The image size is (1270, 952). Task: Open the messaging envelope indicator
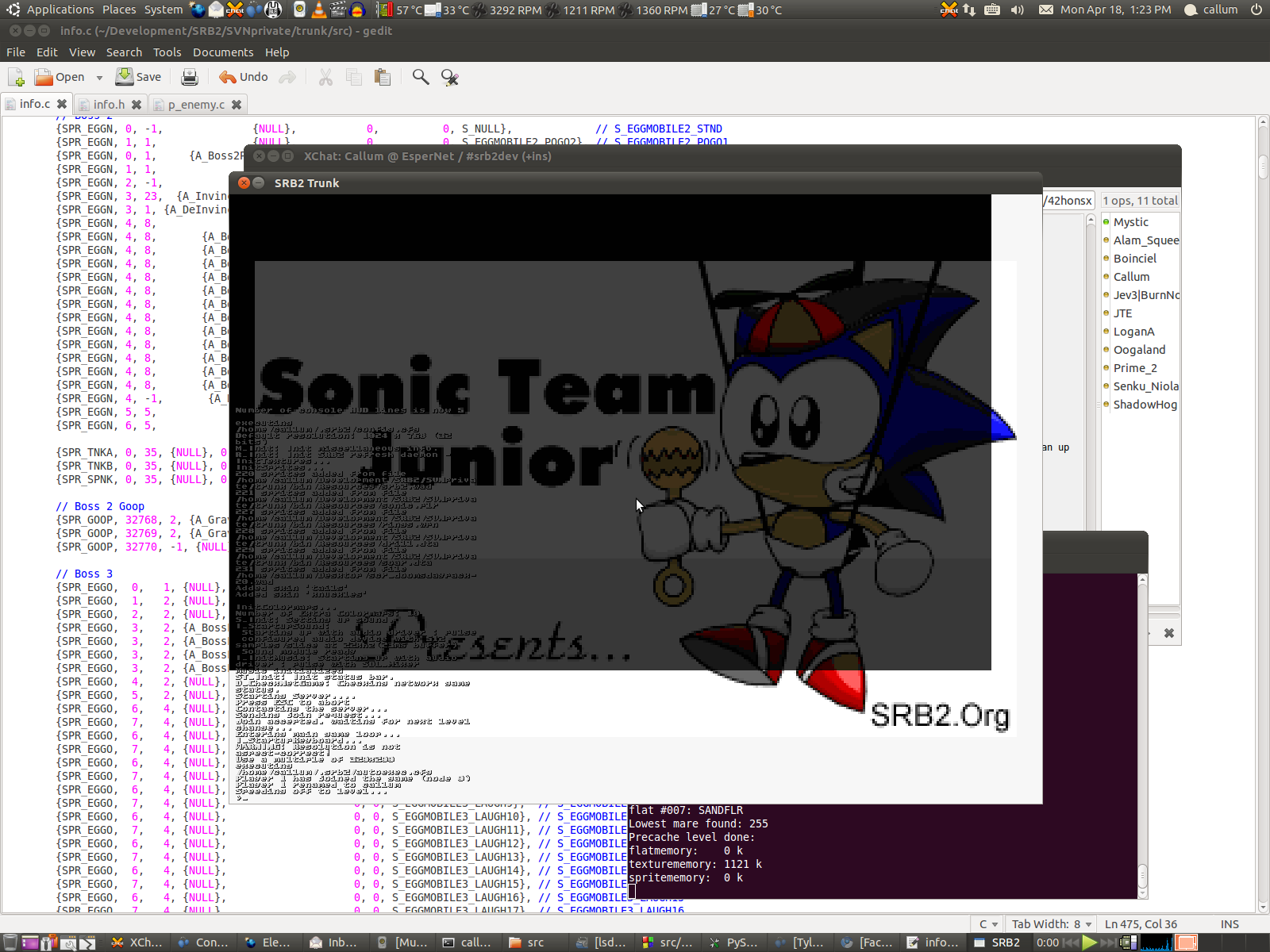coord(1046,10)
